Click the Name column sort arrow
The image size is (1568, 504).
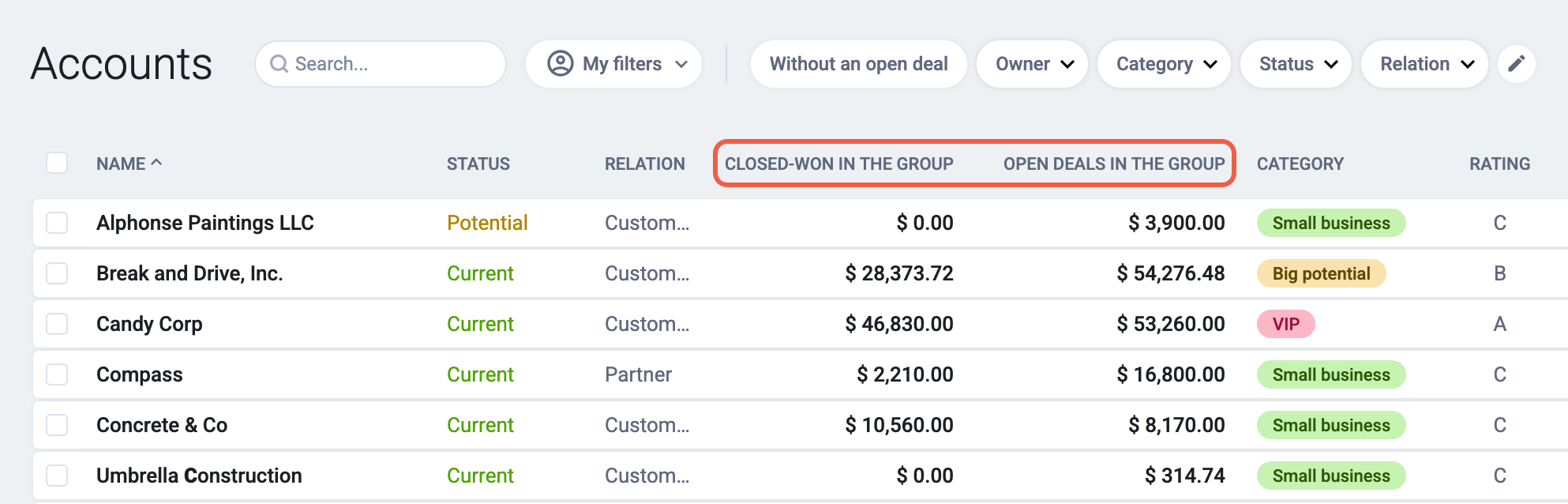click(x=156, y=162)
